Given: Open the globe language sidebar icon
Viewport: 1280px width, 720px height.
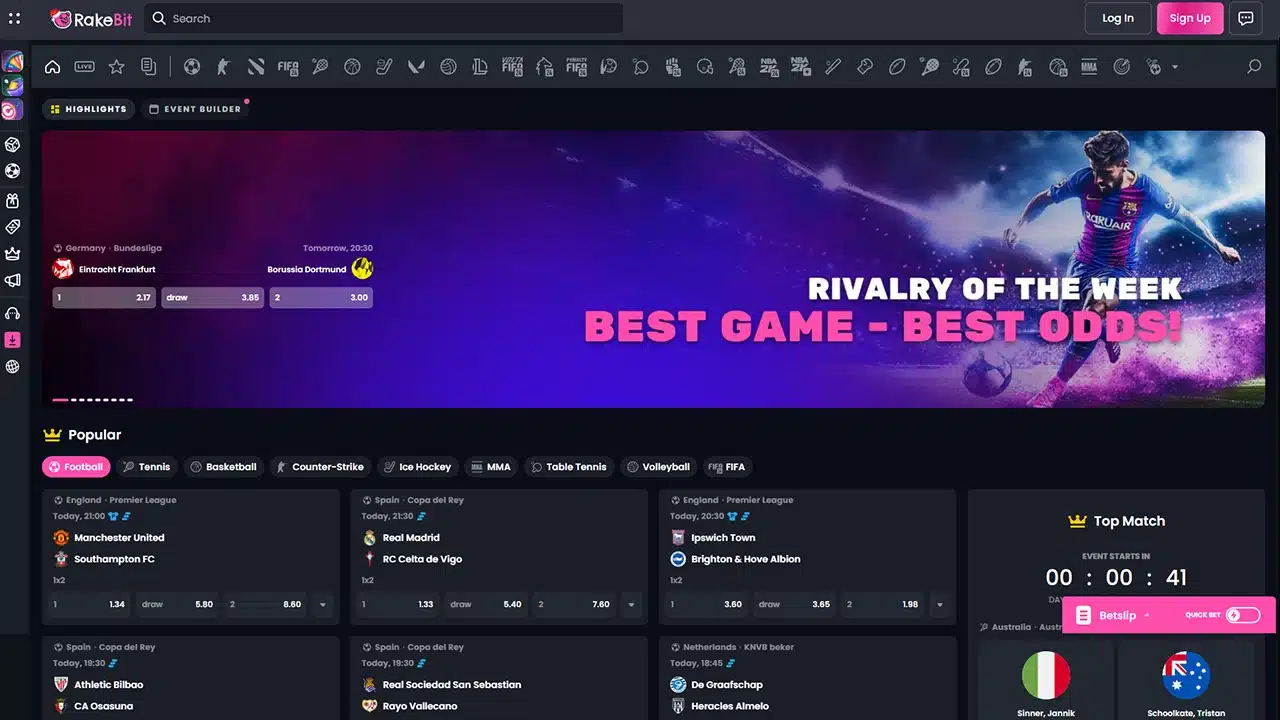Looking at the screenshot, I should [12, 367].
